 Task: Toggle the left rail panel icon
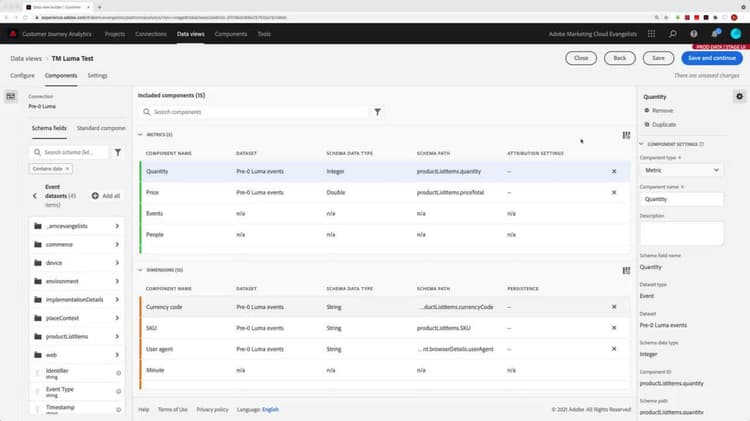tap(11, 97)
